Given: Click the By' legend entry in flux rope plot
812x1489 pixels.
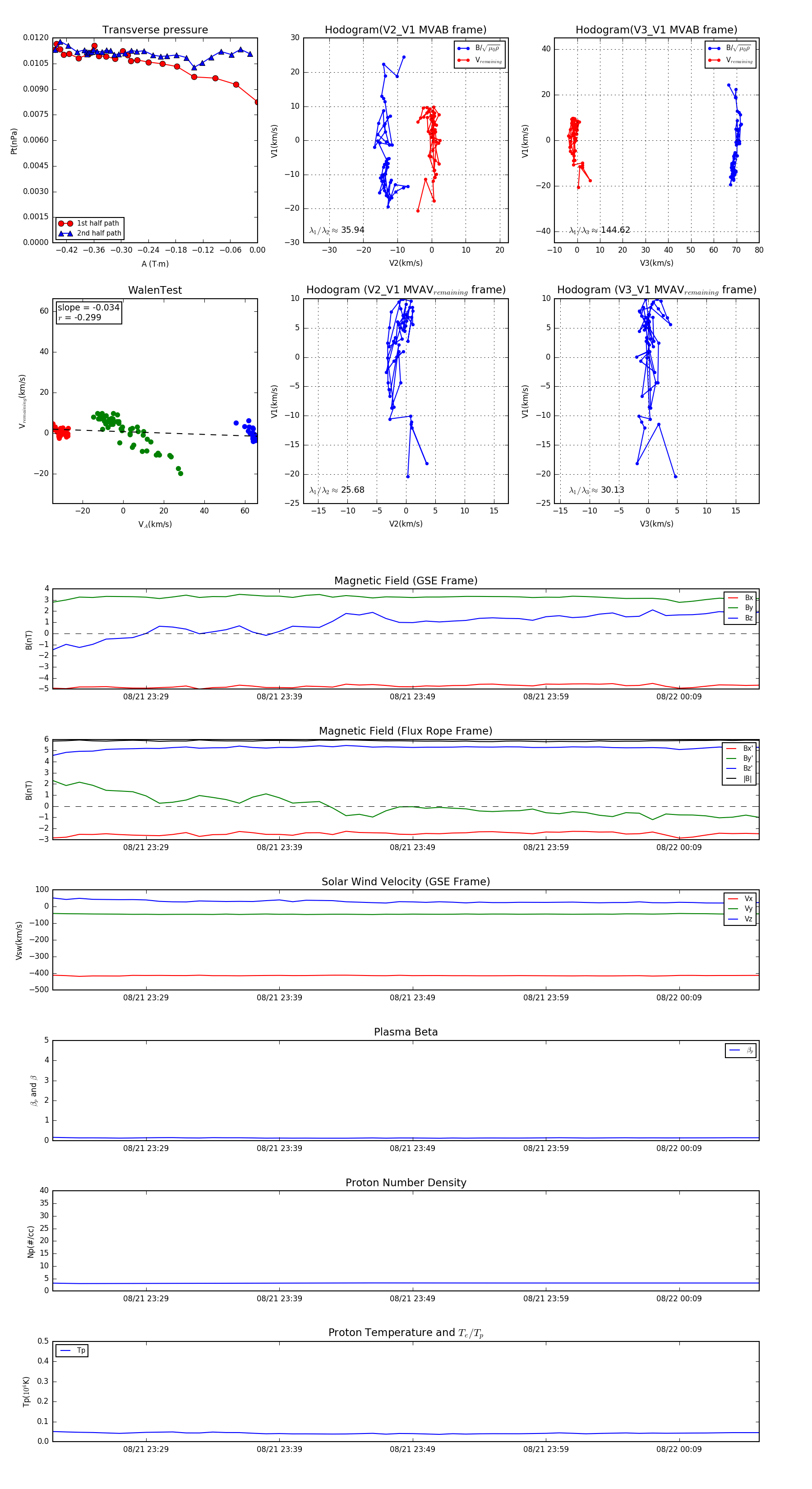Looking at the screenshot, I should pos(740,758).
